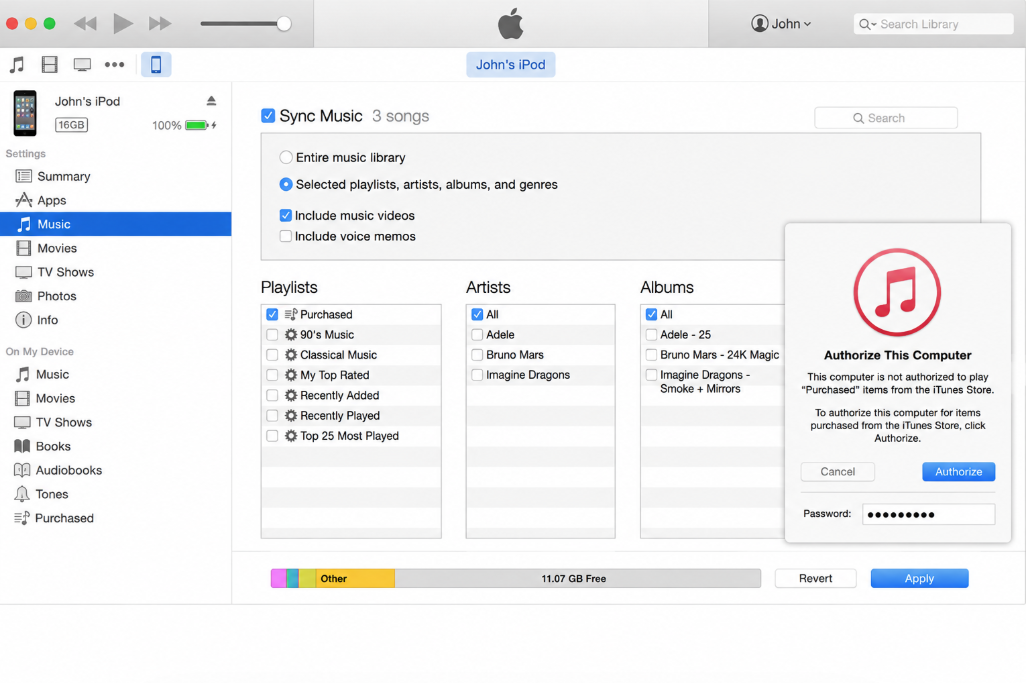This screenshot has height=683, width=1026.
Task: Open Apps settings
Action: (x=116, y=200)
